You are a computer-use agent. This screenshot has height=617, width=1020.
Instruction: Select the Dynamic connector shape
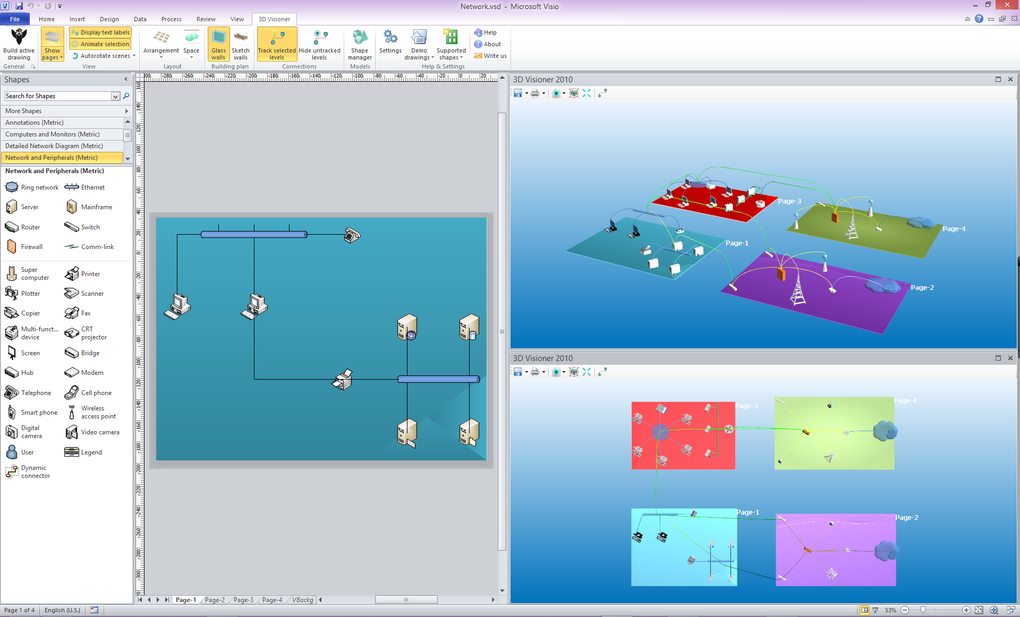click(28, 472)
